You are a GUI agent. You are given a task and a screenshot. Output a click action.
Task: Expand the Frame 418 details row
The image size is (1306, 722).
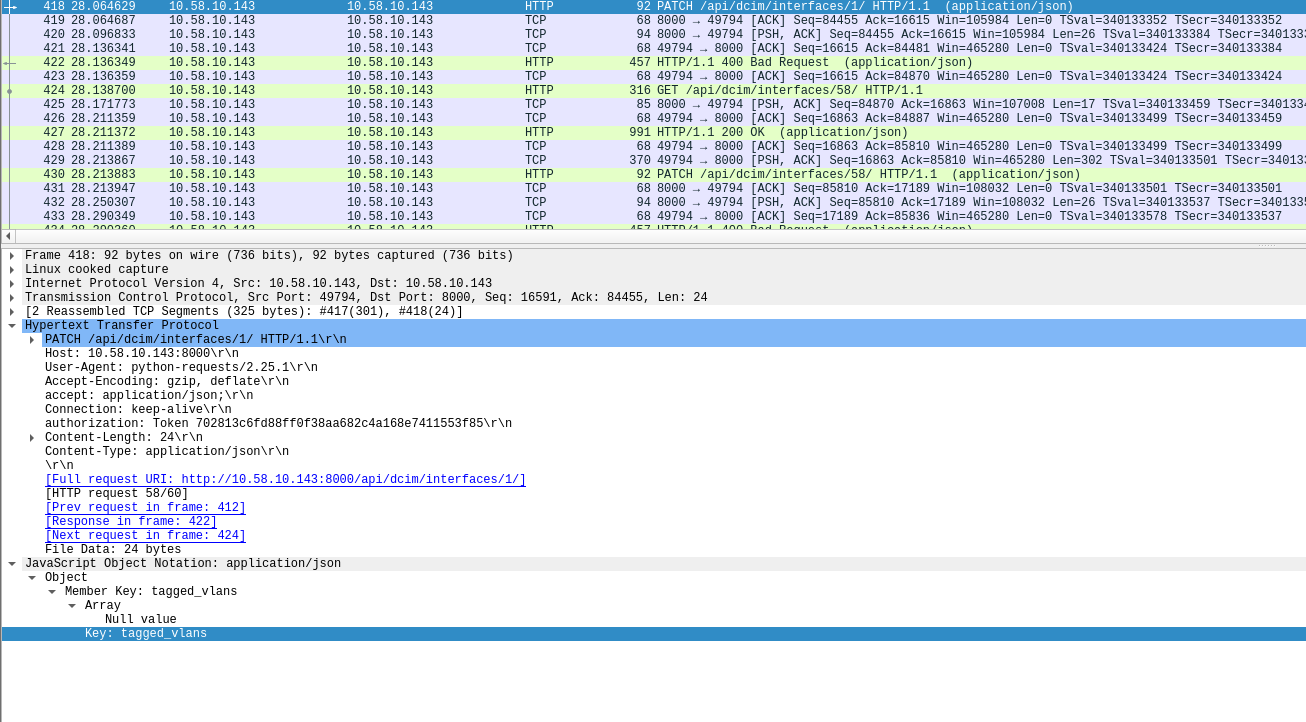point(12,256)
